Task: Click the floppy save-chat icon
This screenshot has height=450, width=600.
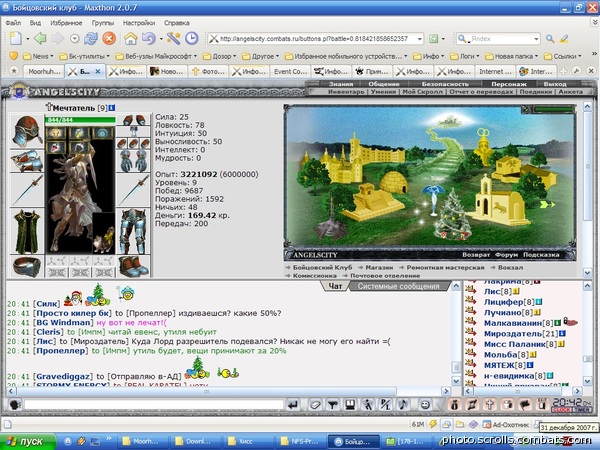Action: click(350, 404)
